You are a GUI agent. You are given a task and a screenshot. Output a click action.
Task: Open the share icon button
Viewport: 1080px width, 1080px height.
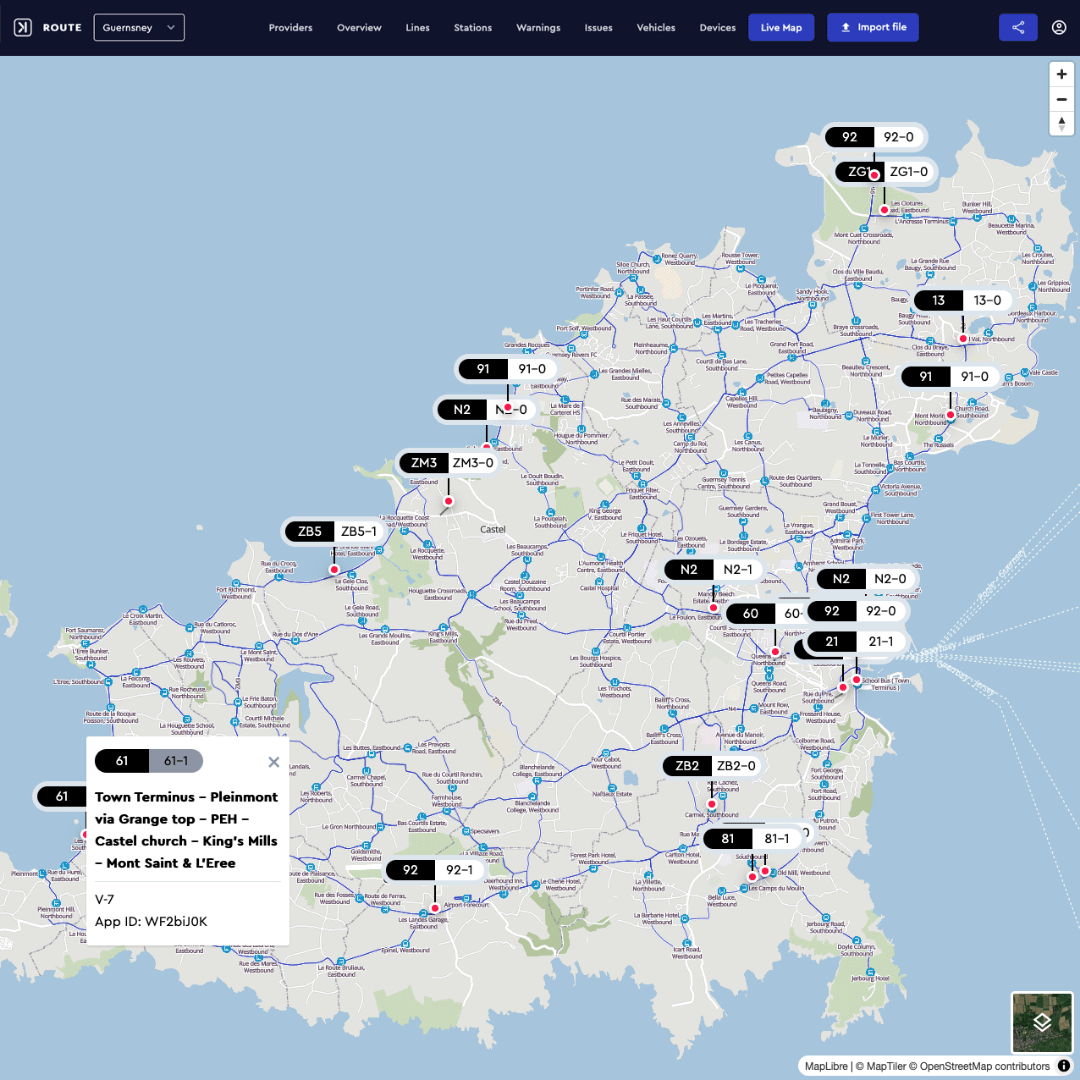(x=1018, y=28)
